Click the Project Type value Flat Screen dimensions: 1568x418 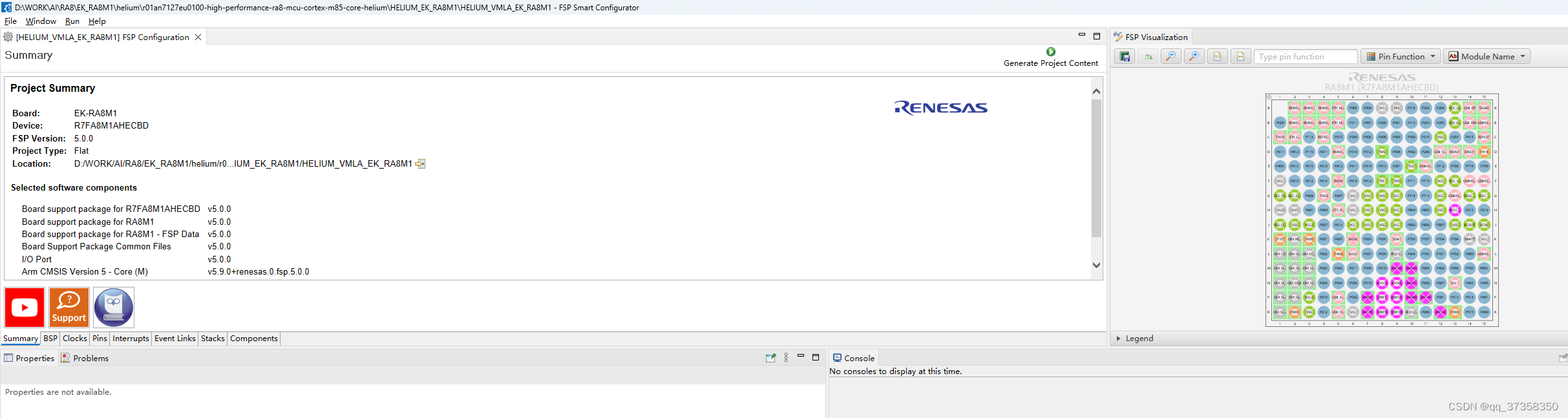pos(81,151)
